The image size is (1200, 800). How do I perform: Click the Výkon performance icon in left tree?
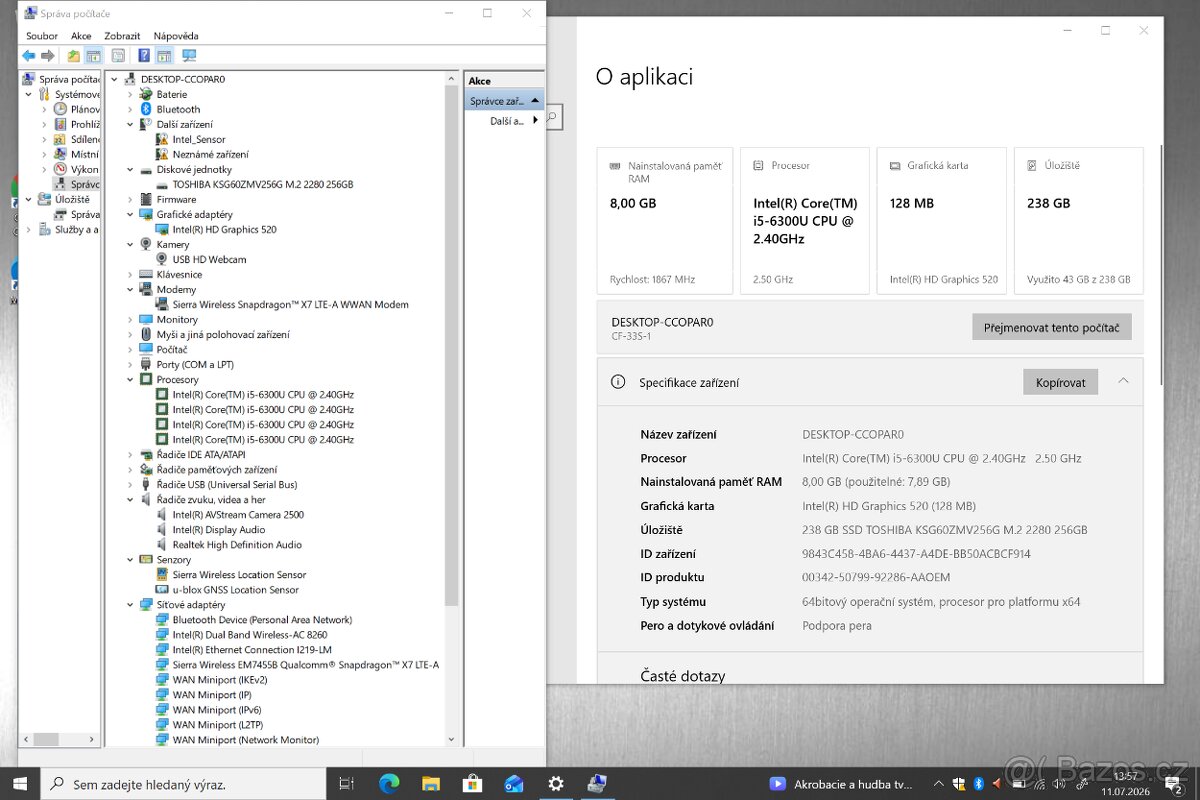coord(61,169)
